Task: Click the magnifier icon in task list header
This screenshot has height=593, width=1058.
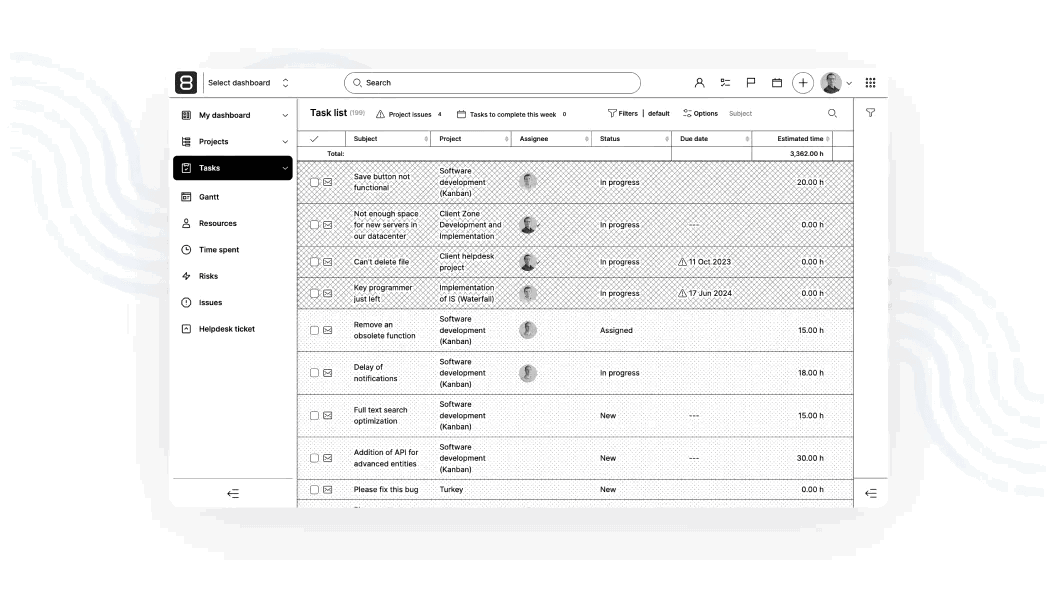Action: coord(832,113)
